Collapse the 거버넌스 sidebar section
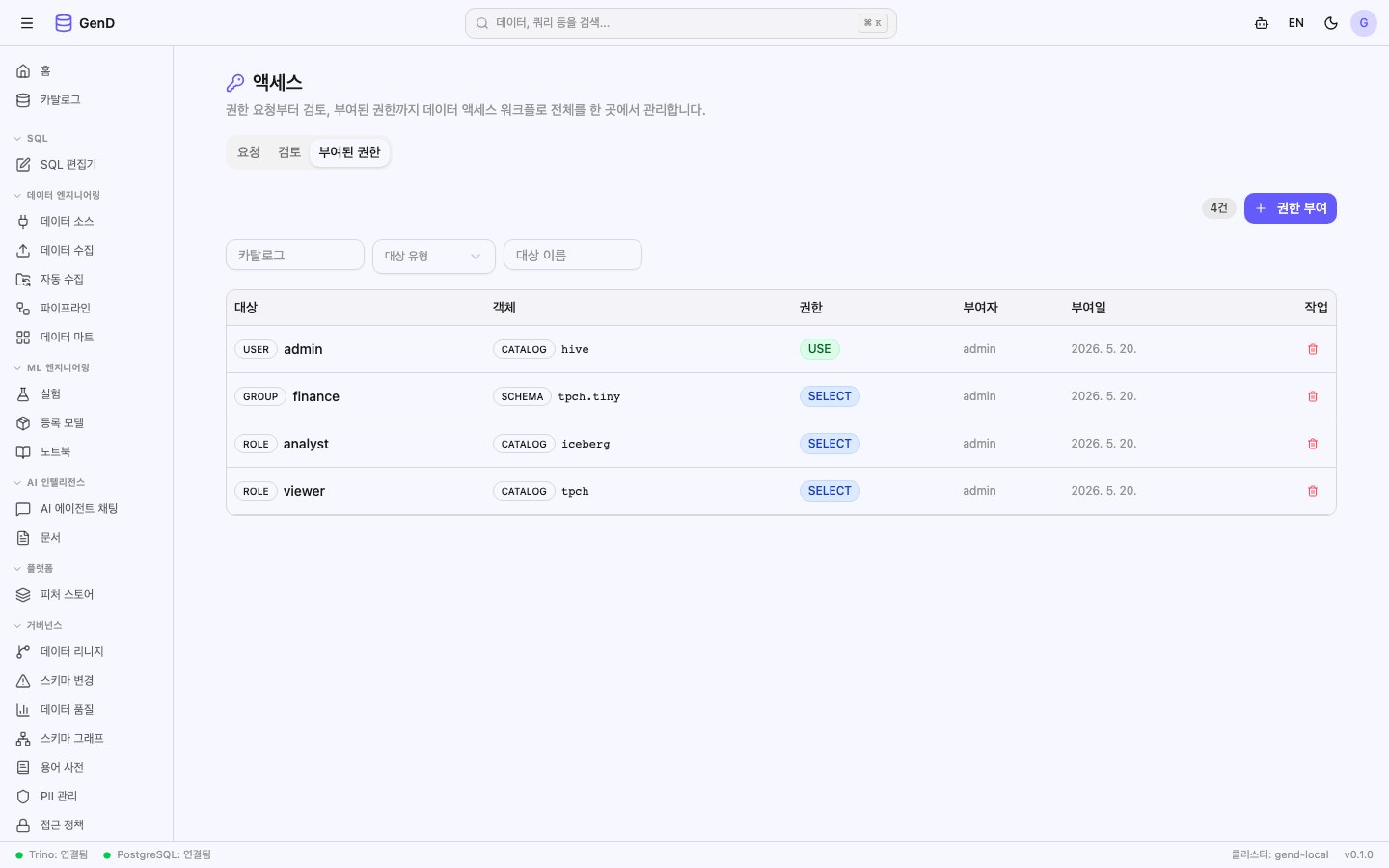This screenshot has width=1389, height=868. coord(38,626)
